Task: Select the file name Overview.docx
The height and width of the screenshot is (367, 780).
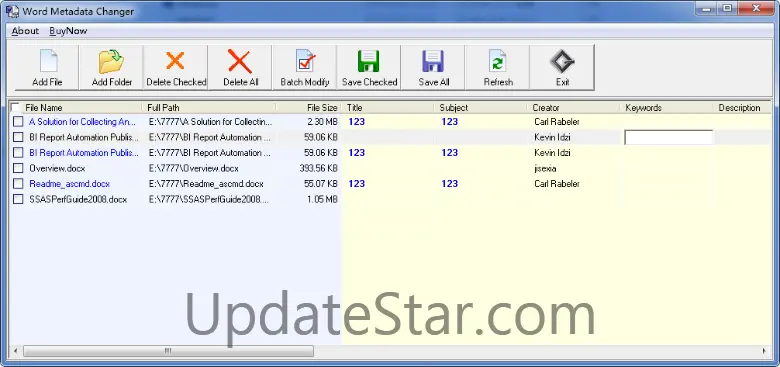Action: tap(57, 168)
